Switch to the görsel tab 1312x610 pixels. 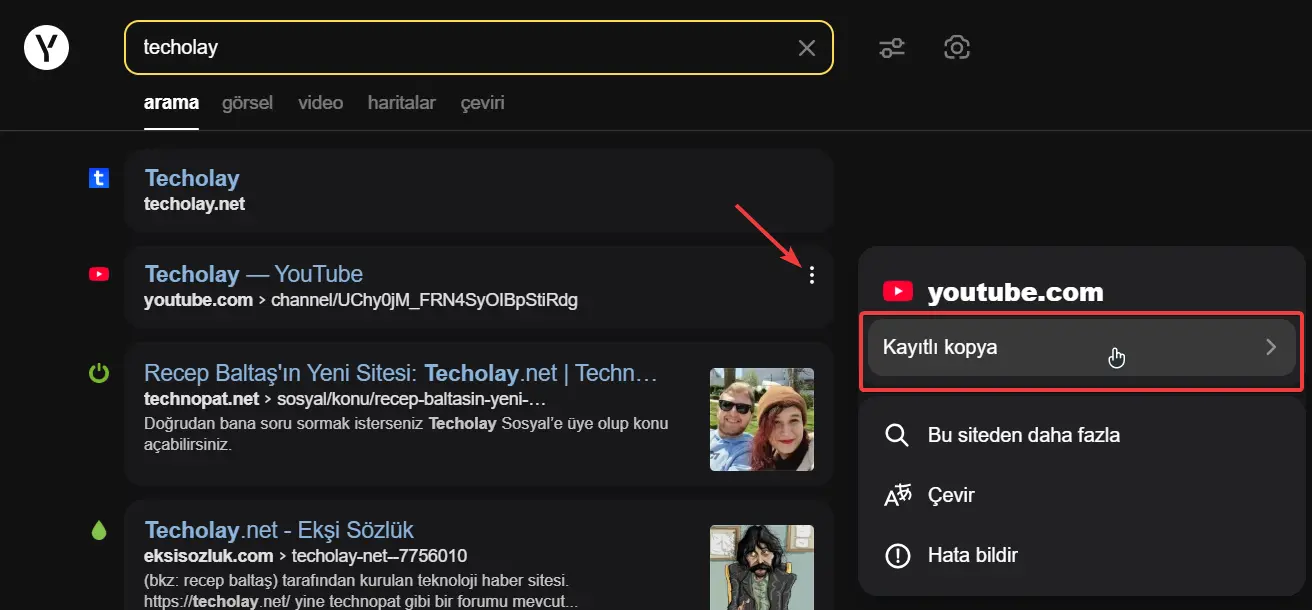click(x=247, y=103)
